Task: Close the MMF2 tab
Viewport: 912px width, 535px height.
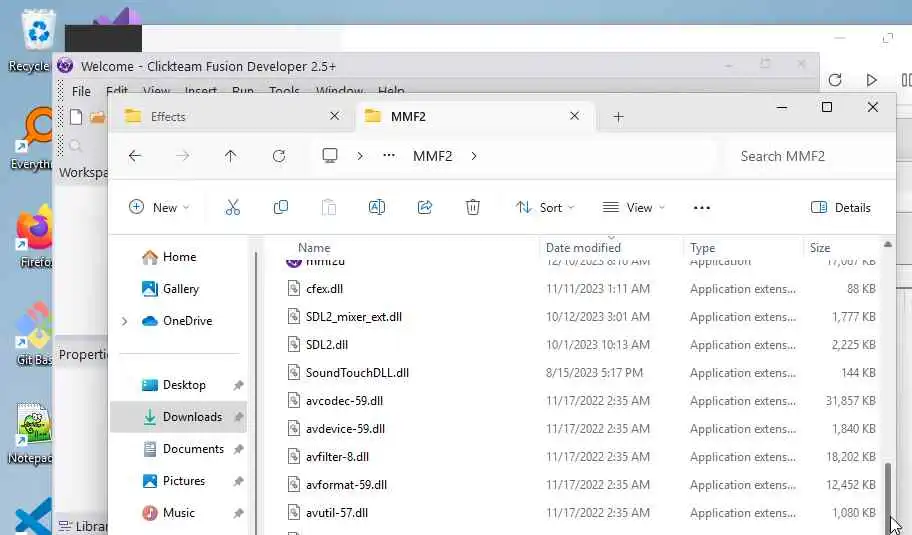Action: 575,116
